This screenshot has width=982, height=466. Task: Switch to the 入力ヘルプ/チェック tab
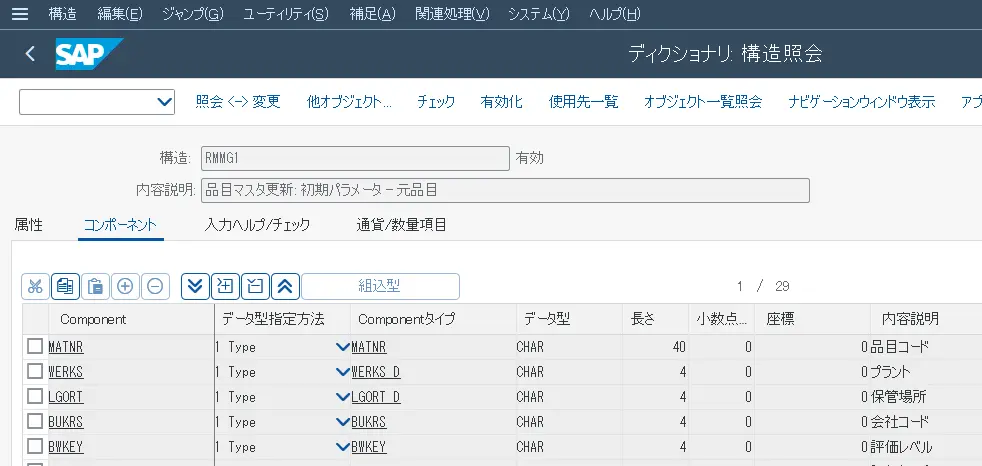(x=257, y=225)
